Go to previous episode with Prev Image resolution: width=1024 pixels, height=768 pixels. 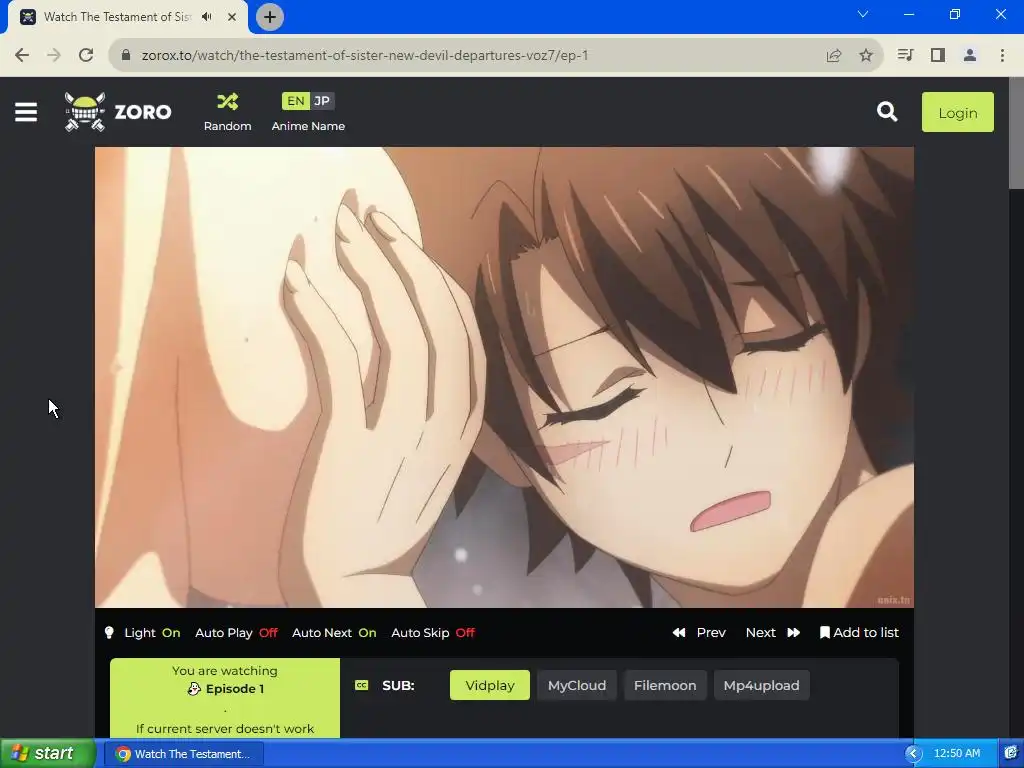pos(699,632)
